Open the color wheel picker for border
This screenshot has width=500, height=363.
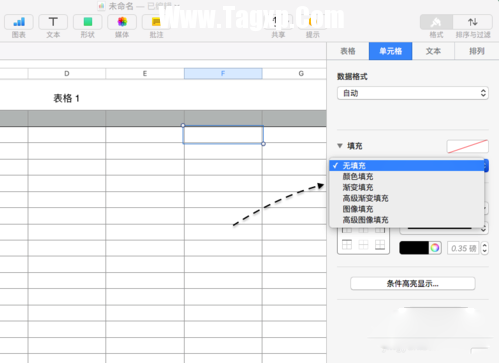point(435,248)
